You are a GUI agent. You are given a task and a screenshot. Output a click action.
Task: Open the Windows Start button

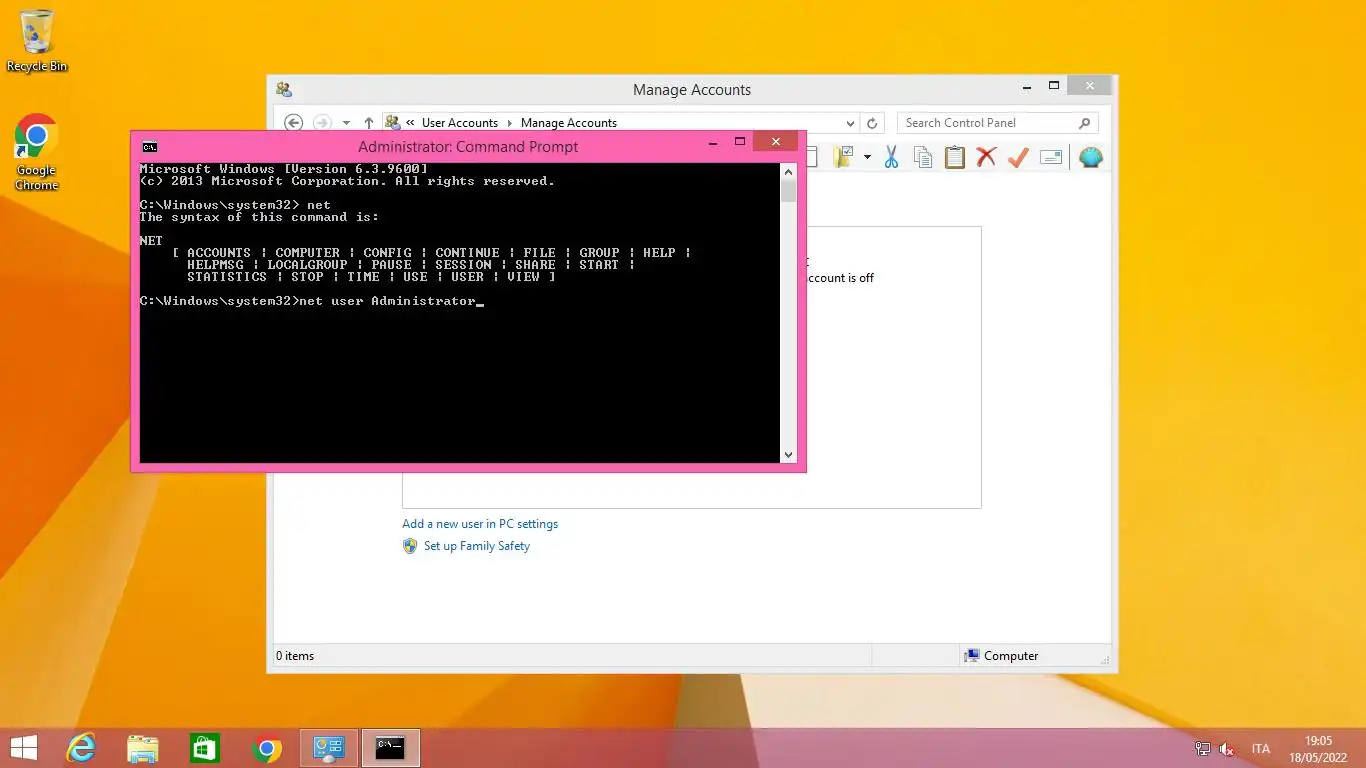[23, 748]
